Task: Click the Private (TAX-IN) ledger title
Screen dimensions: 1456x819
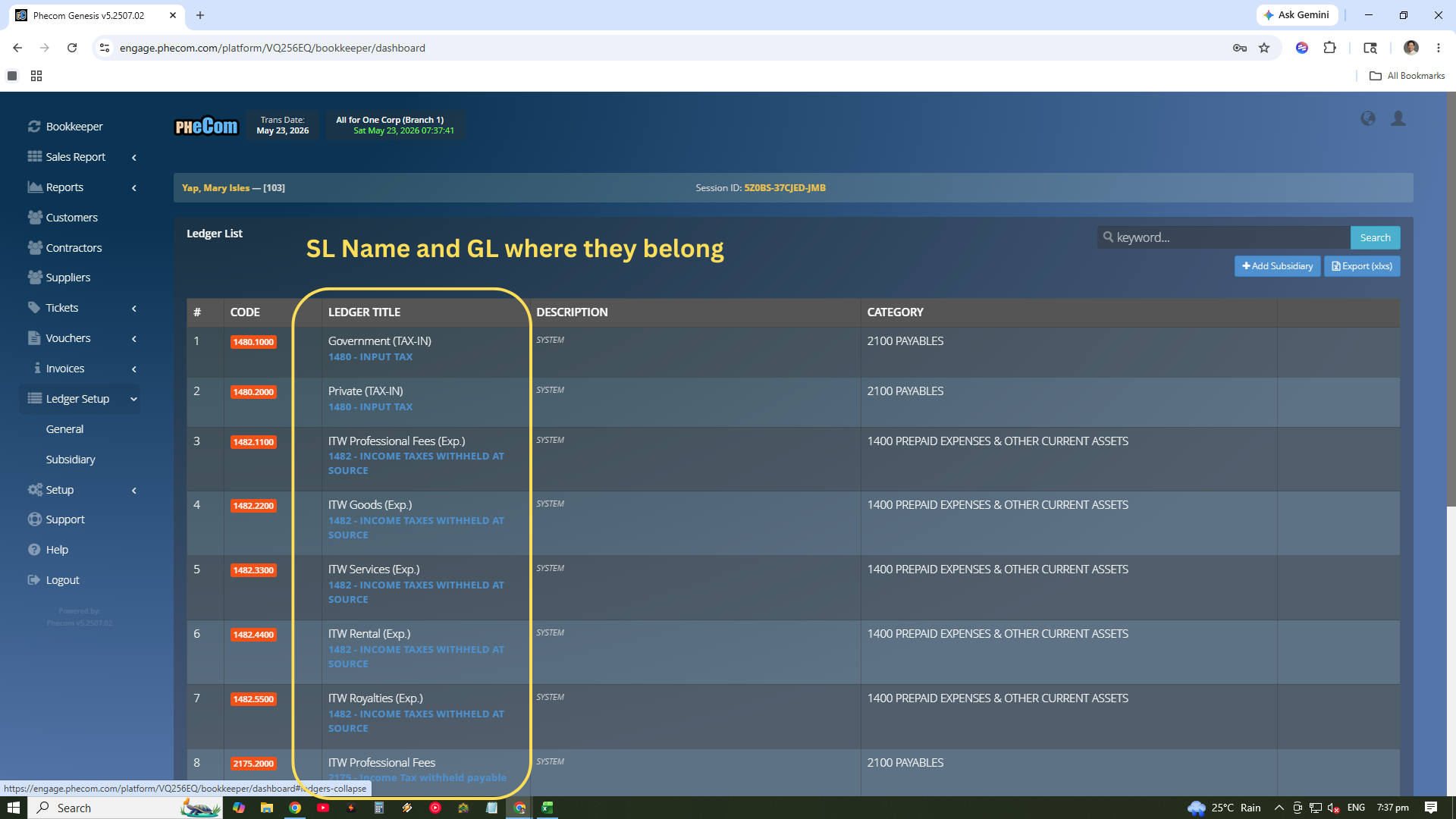Action: (366, 391)
